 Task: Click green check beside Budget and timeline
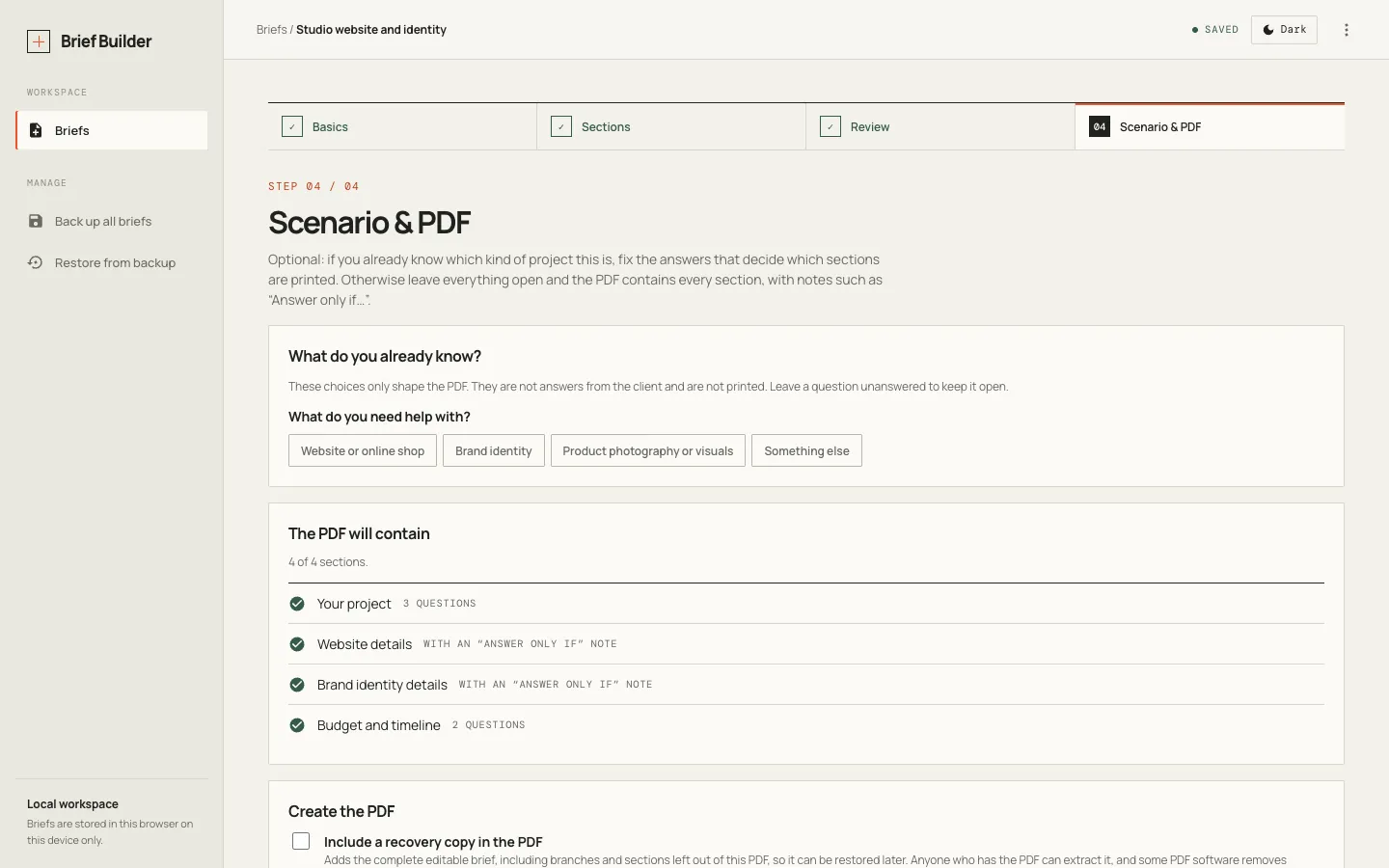297,725
